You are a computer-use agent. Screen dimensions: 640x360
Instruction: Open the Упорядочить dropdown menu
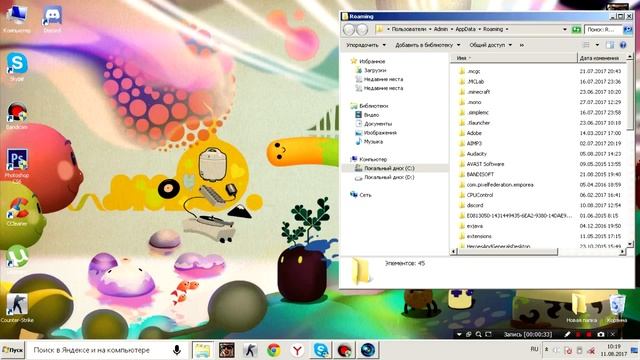(366, 45)
